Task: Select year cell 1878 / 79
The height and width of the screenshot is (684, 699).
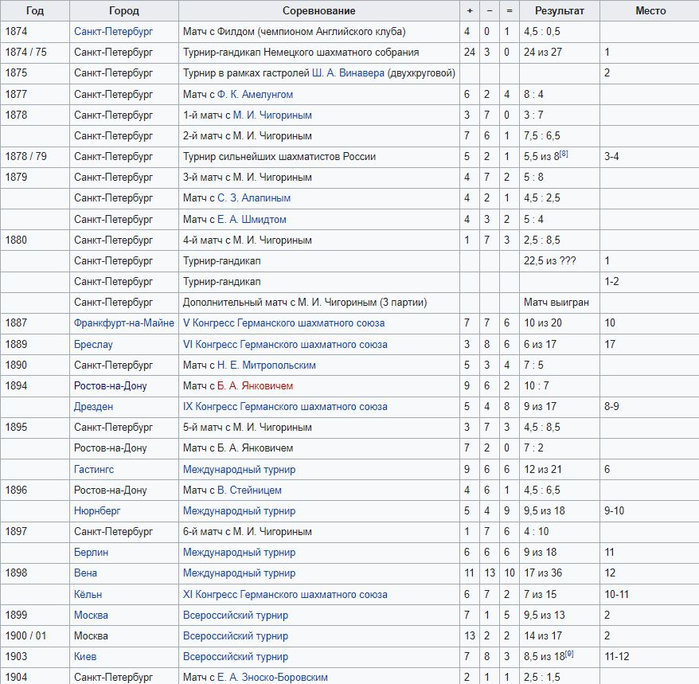Action: pyautogui.click(x=35, y=157)
